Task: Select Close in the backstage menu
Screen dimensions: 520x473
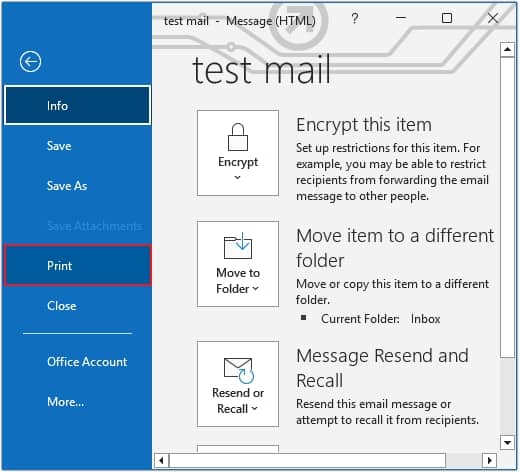Action: click(77, 306)
